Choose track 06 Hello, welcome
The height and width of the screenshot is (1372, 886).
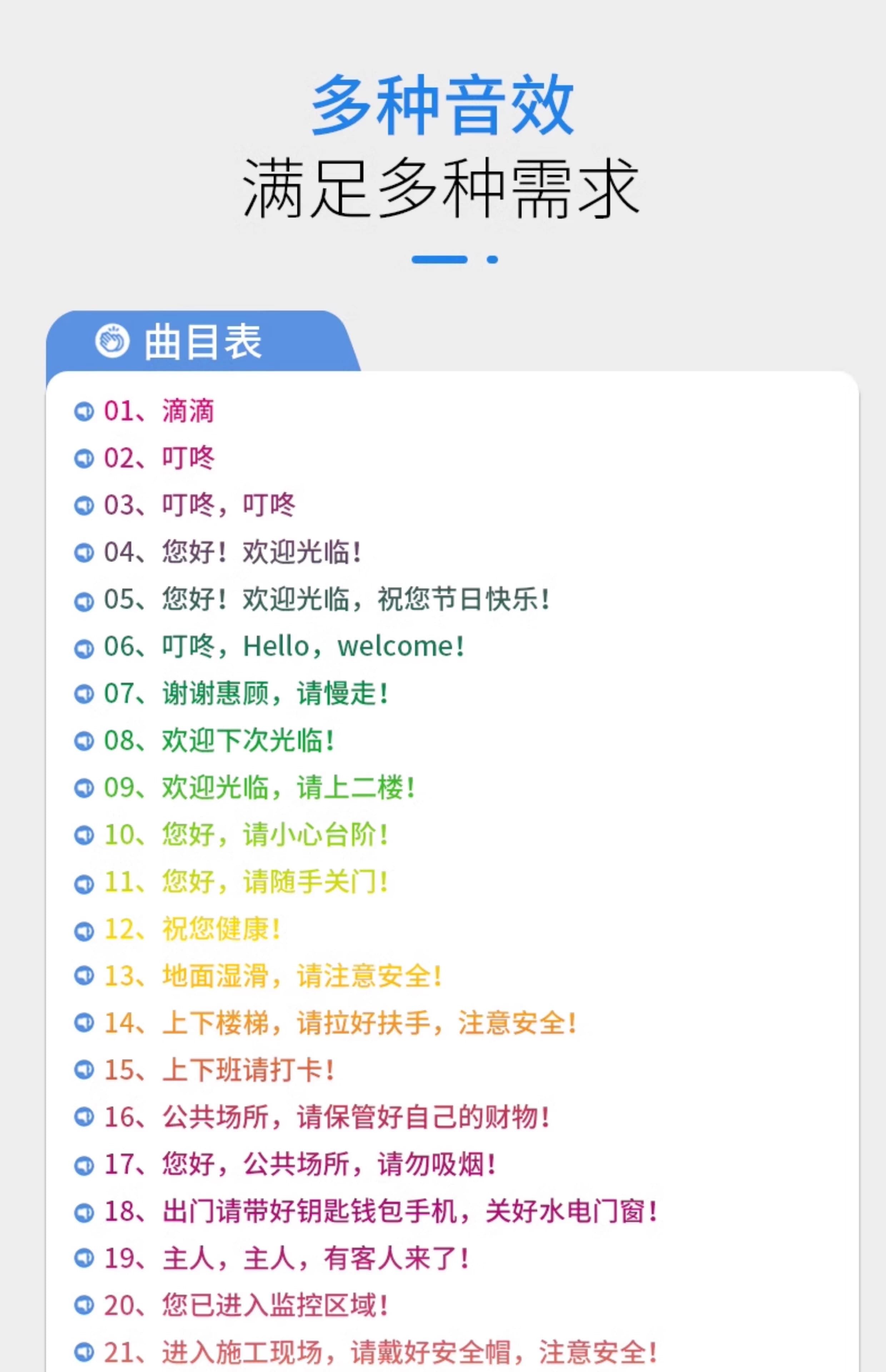[x=284, y=647]
